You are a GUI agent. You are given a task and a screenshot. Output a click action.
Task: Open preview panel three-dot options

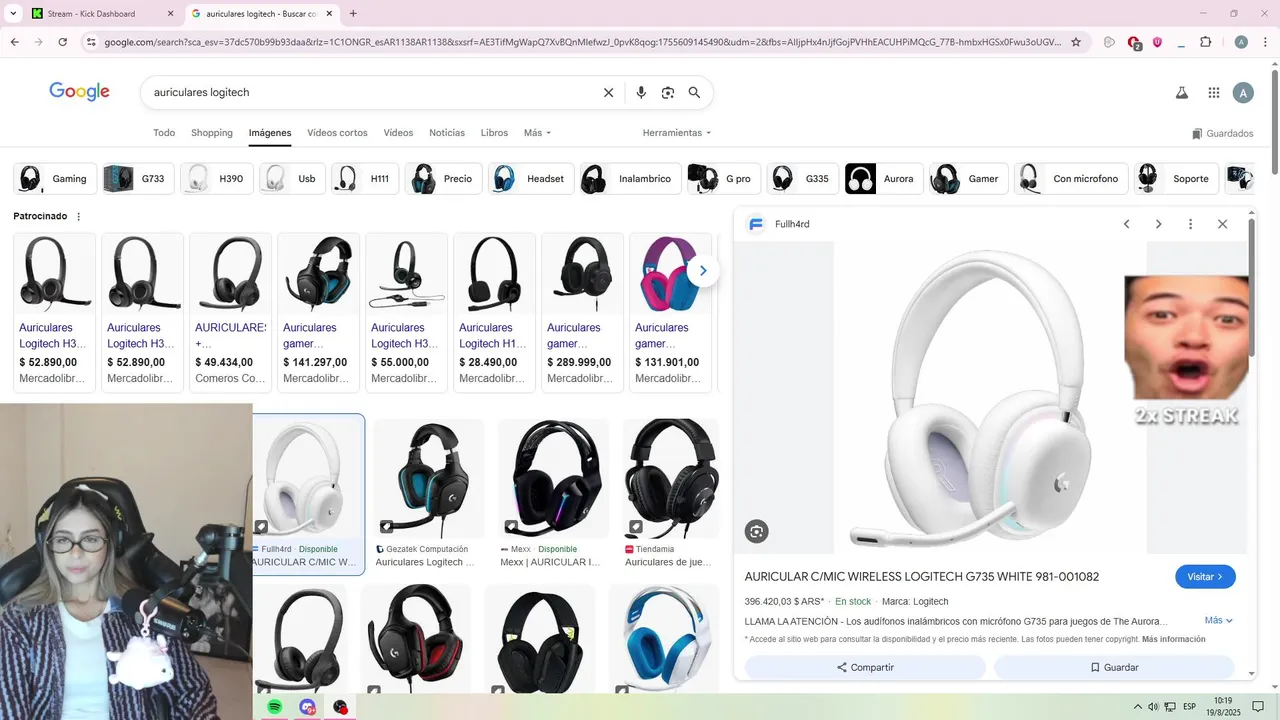click(1190, 224)
